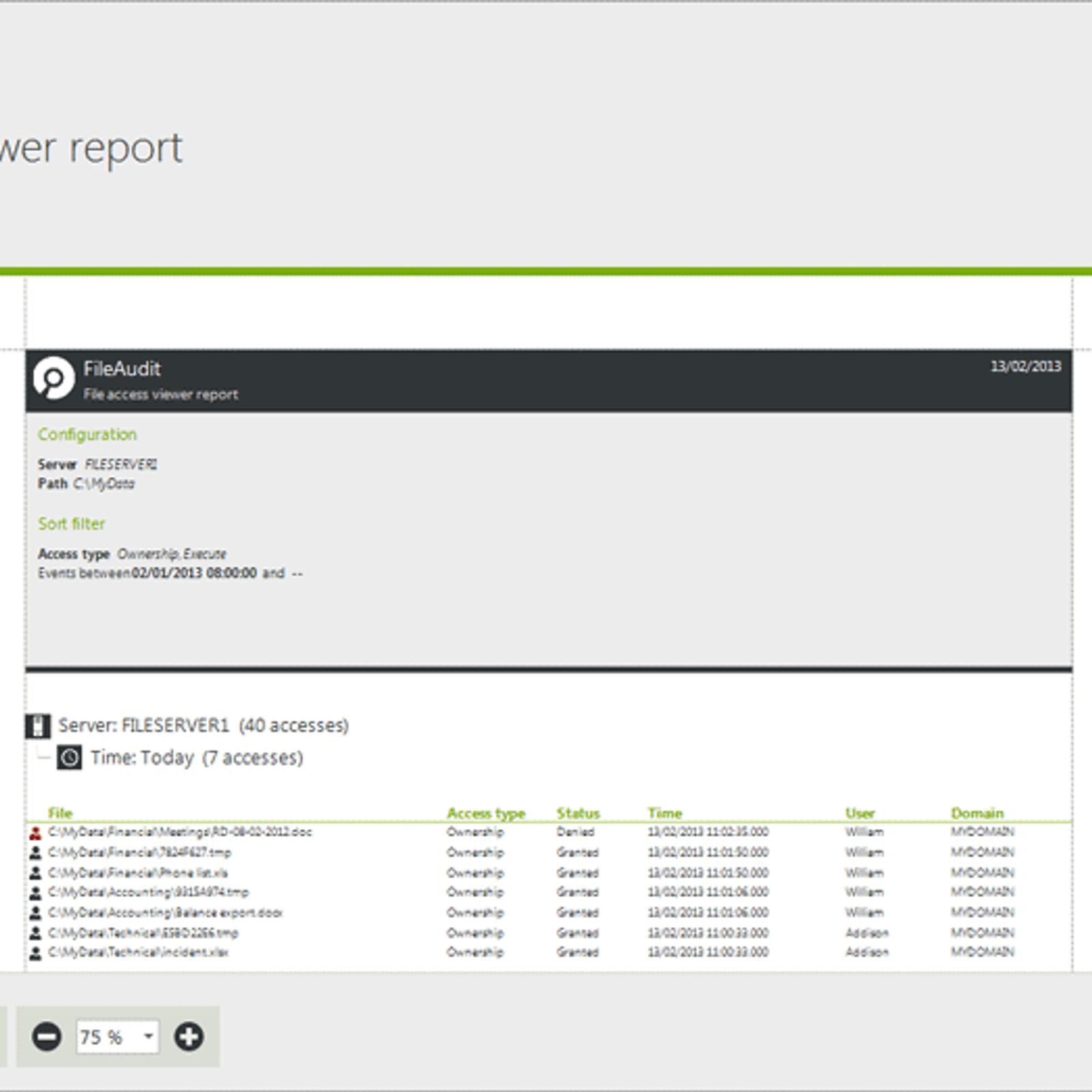Viewport: 1092px width, 1092px height.
Task: Click the FileAudit logo in report header
Action: [53, 377]
